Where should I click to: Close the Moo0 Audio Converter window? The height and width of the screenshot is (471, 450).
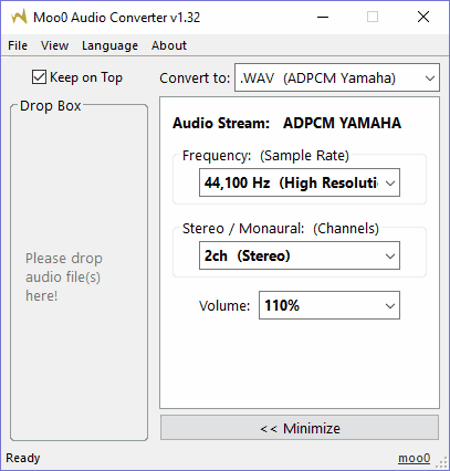[x=423, y=17]
